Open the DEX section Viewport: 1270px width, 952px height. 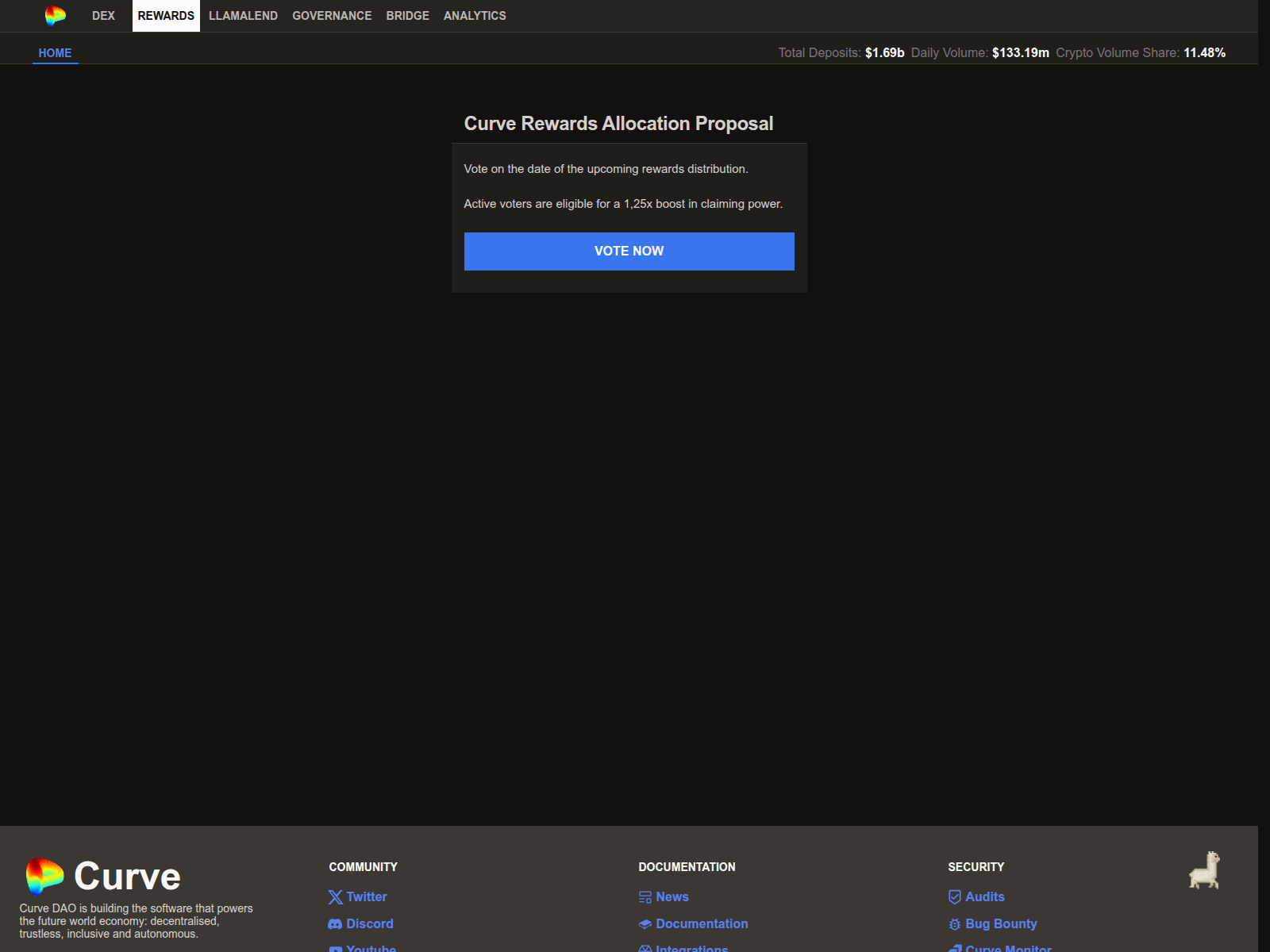coord(103,16)
